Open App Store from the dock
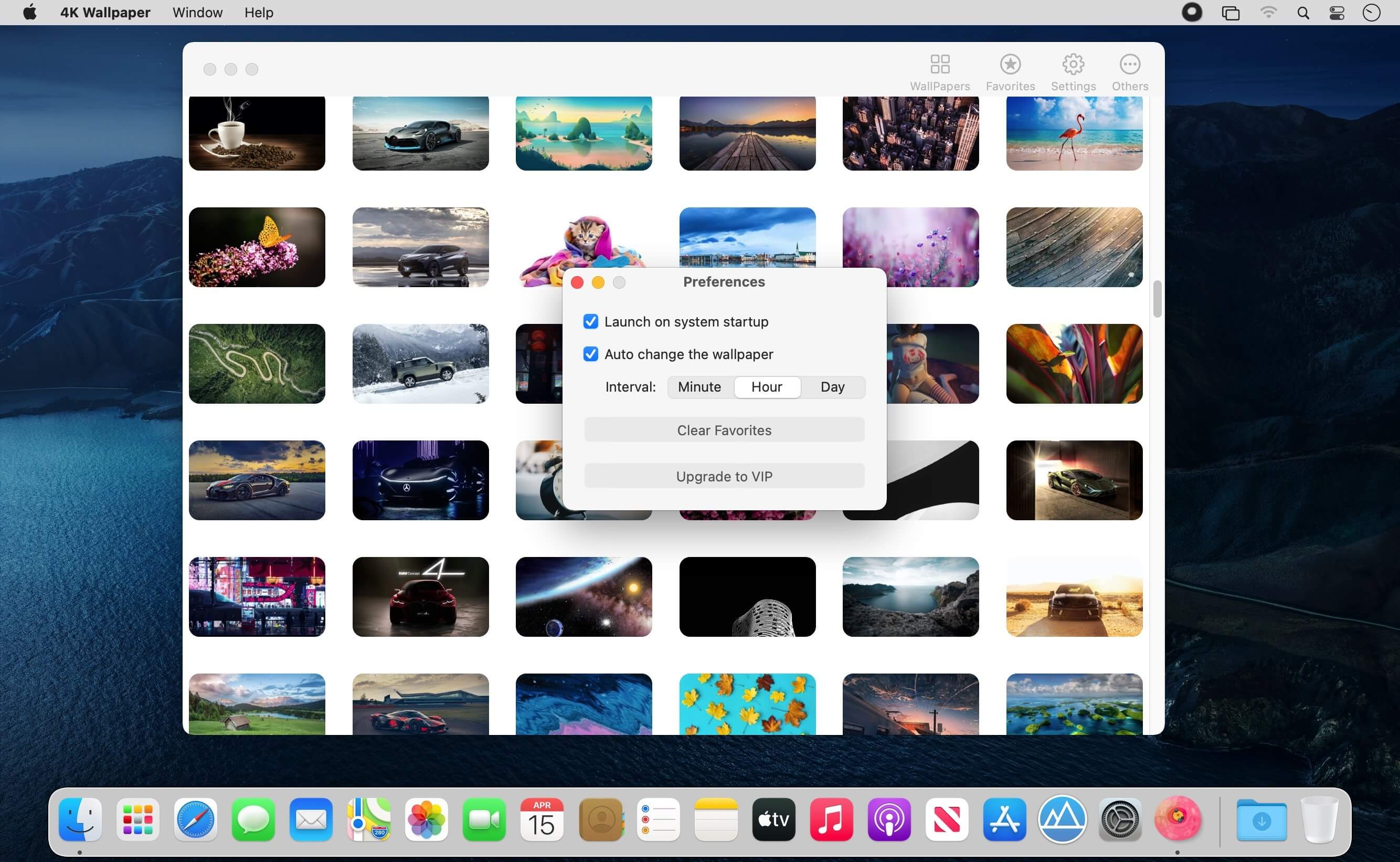The image size is (1400, 862). click(x=1004, y=820)
